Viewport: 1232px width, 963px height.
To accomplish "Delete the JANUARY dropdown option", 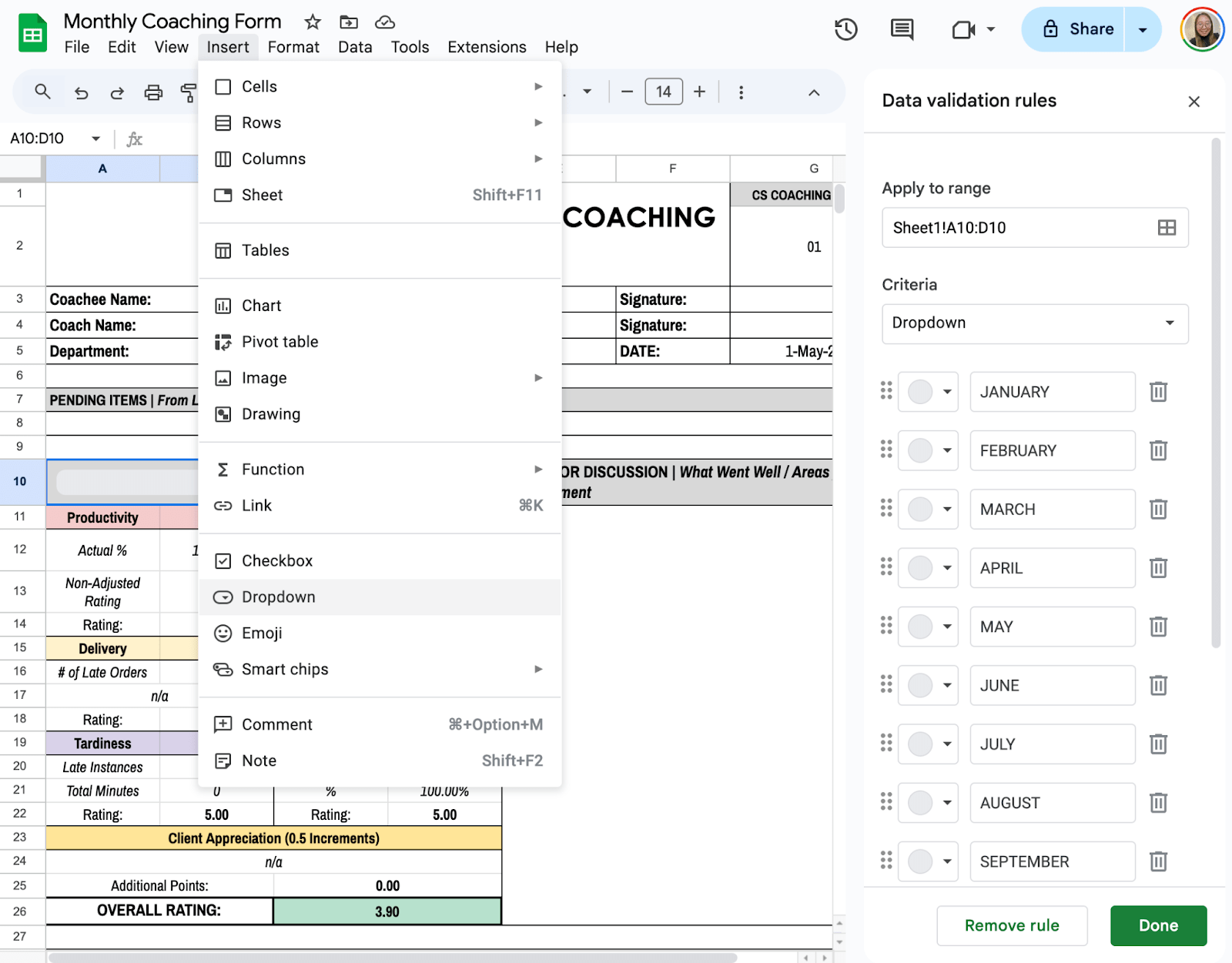I will tap(1158, 392).
